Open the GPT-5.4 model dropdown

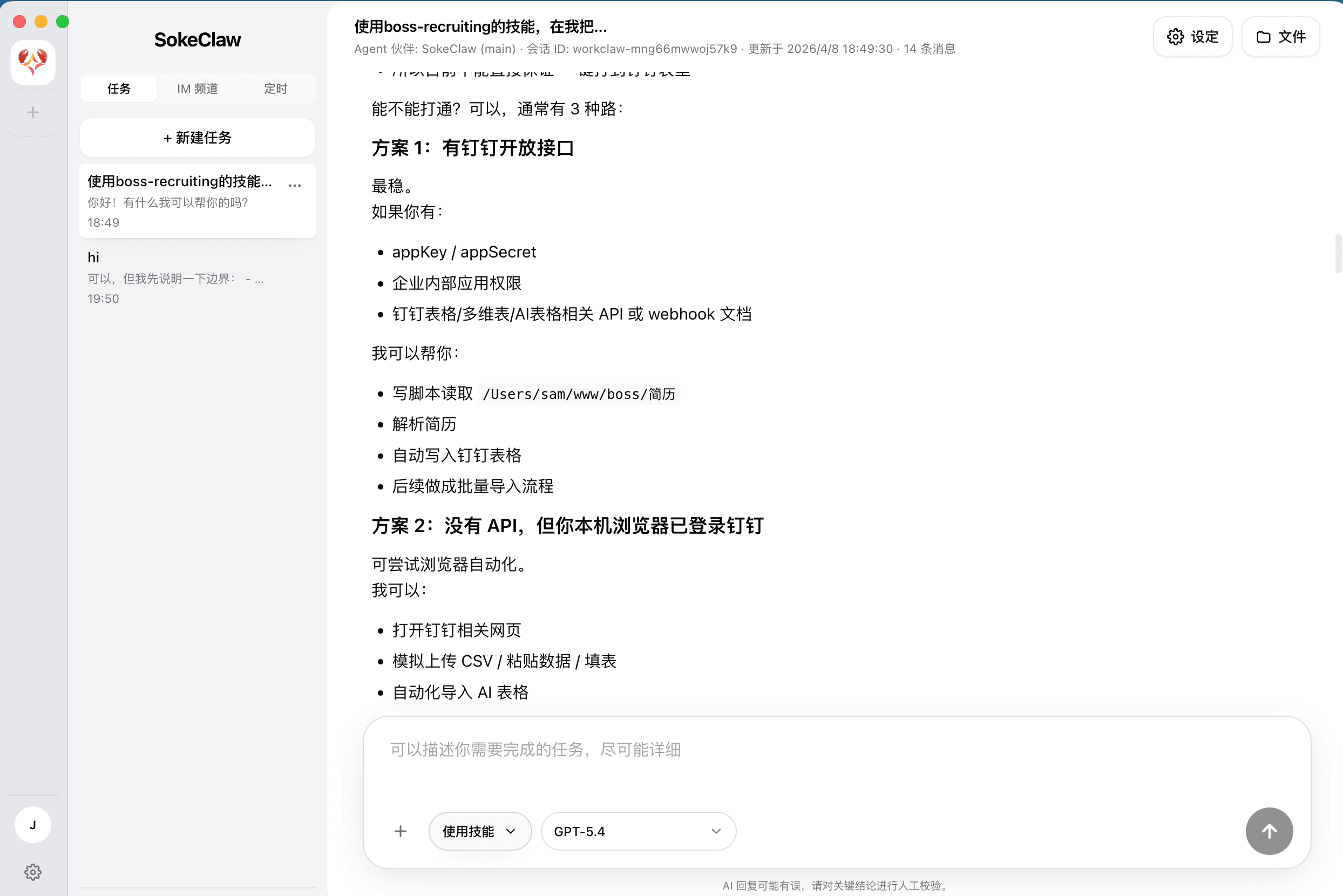[638, 831]
